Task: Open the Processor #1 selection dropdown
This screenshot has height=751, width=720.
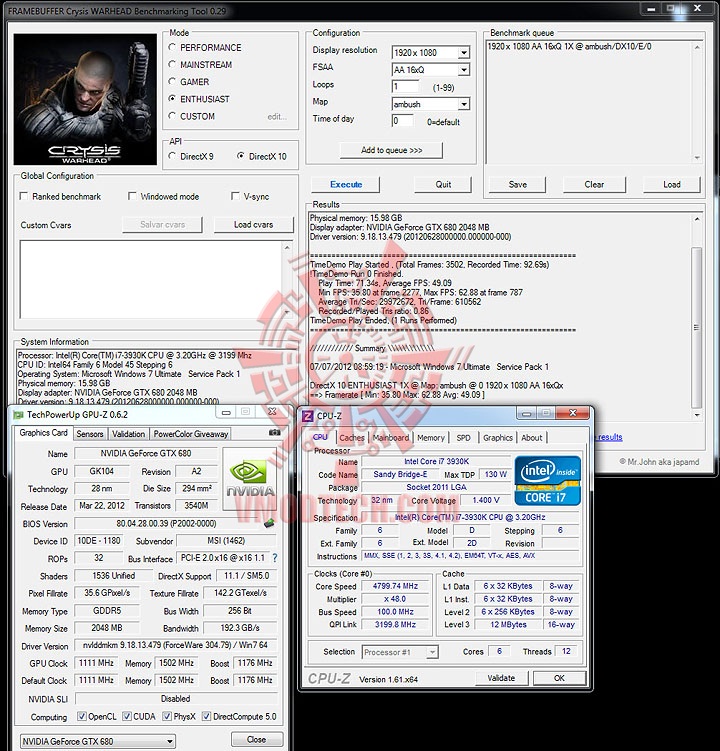Action: [400, 652]
